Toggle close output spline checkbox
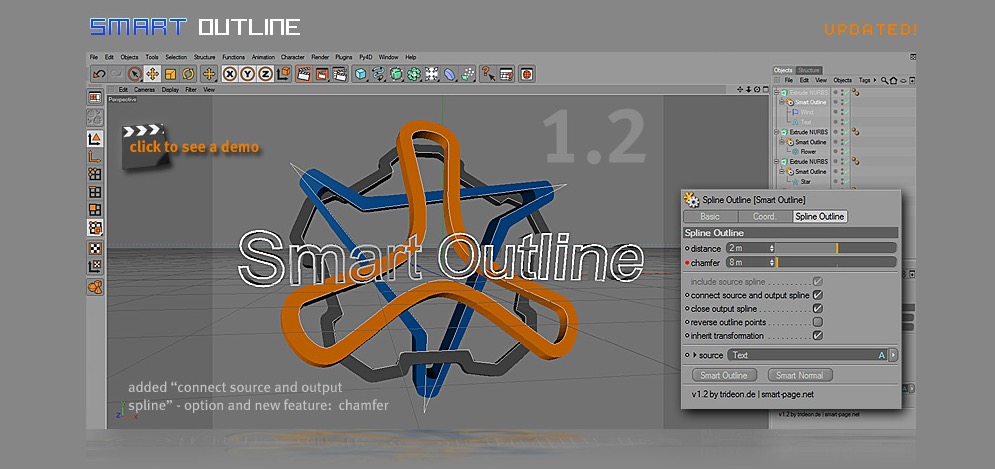The image size is (995, 469). (818, 308)
